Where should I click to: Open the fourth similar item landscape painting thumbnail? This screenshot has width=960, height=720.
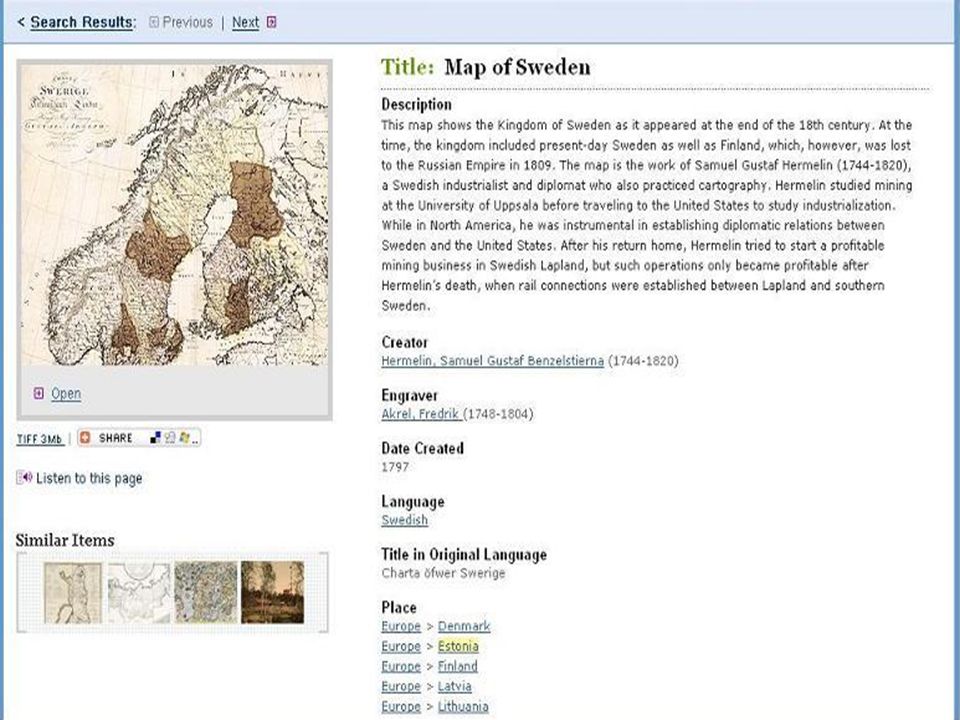272,593
